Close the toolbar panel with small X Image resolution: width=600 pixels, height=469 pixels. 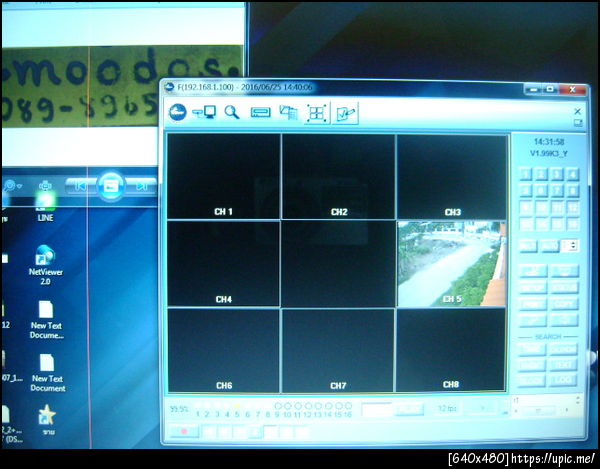coord(577,111)
